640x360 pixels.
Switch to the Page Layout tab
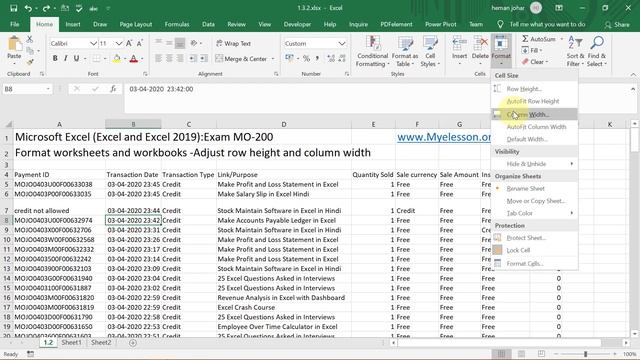[x=136, y=24]
